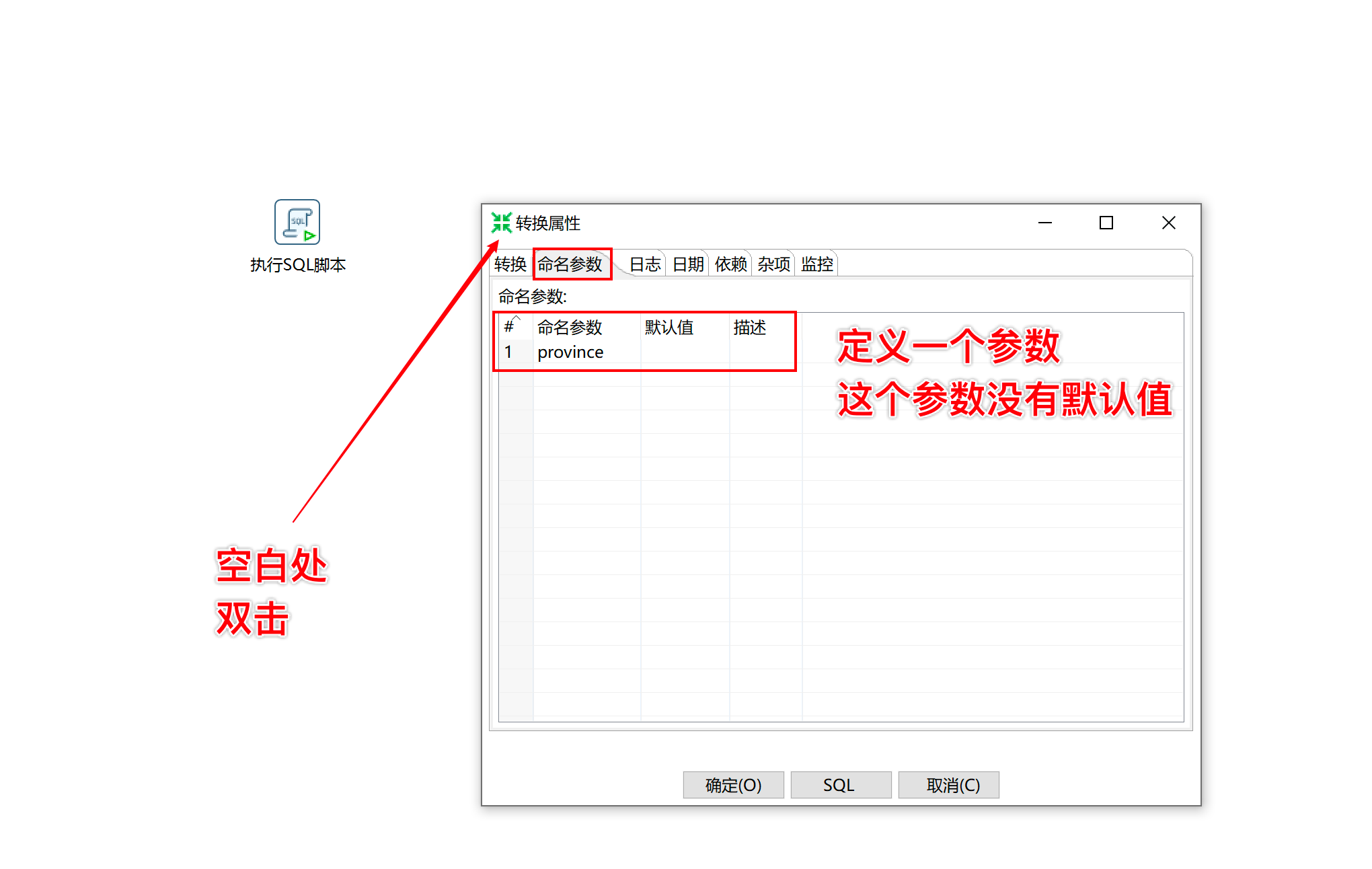Viewport: 1372px width, 869px height.
Task: Click the 命名参数 column header
Action: point(586,327)
